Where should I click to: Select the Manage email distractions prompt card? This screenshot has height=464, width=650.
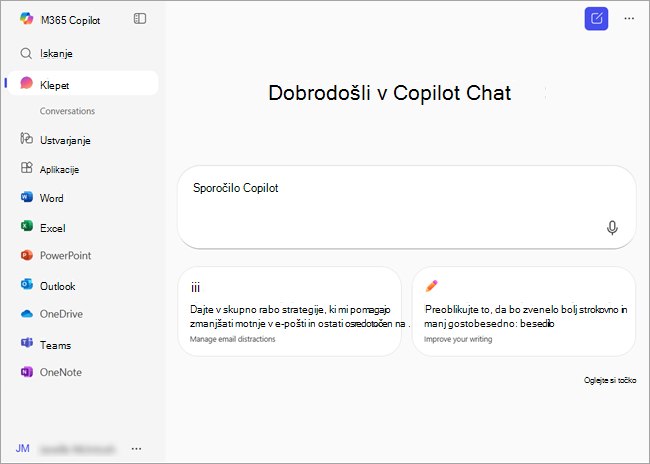[x=289, y=311]
